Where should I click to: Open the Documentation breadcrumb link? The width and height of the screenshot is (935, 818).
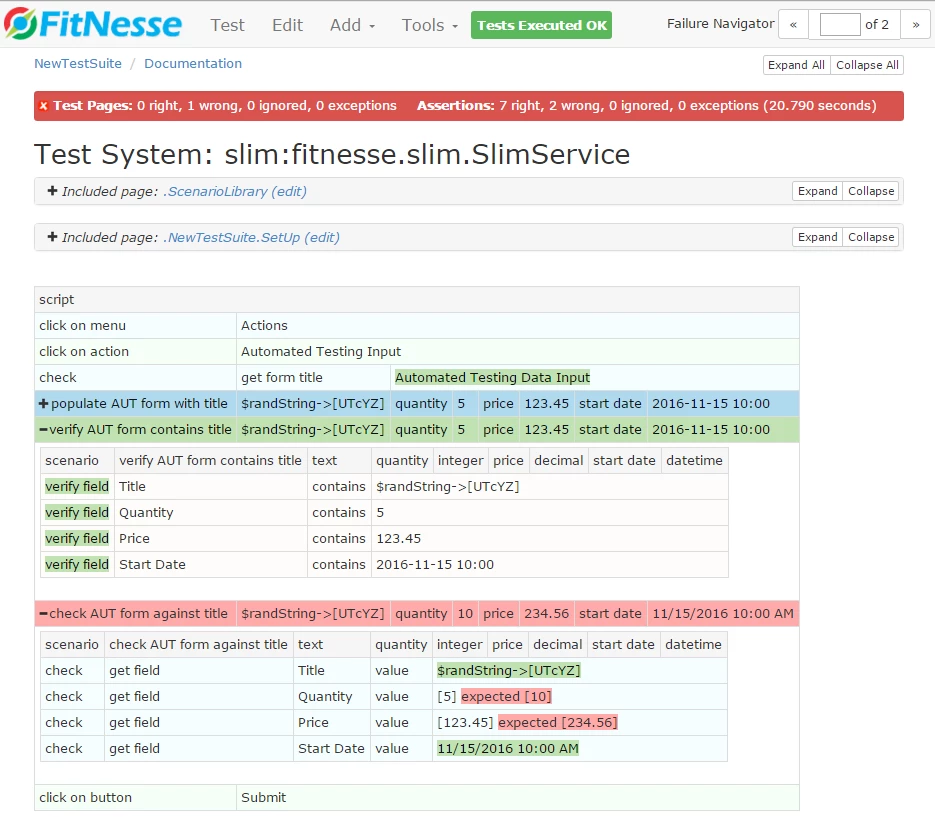pos(193,64)
